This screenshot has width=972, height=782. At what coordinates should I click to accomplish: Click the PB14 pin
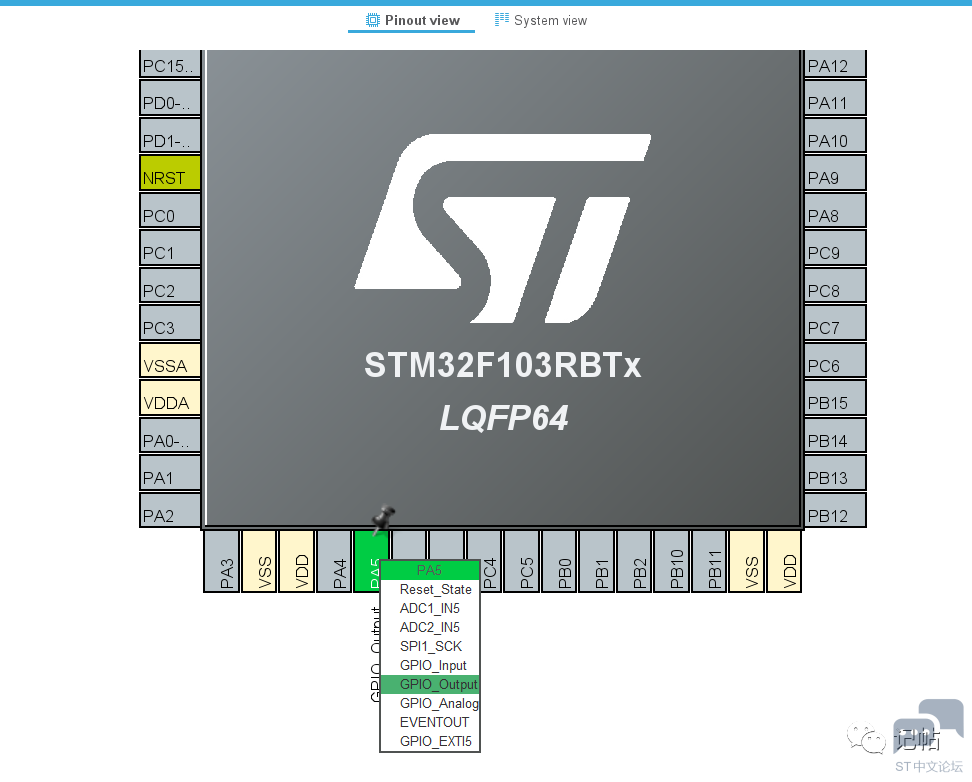coord(835,435)
